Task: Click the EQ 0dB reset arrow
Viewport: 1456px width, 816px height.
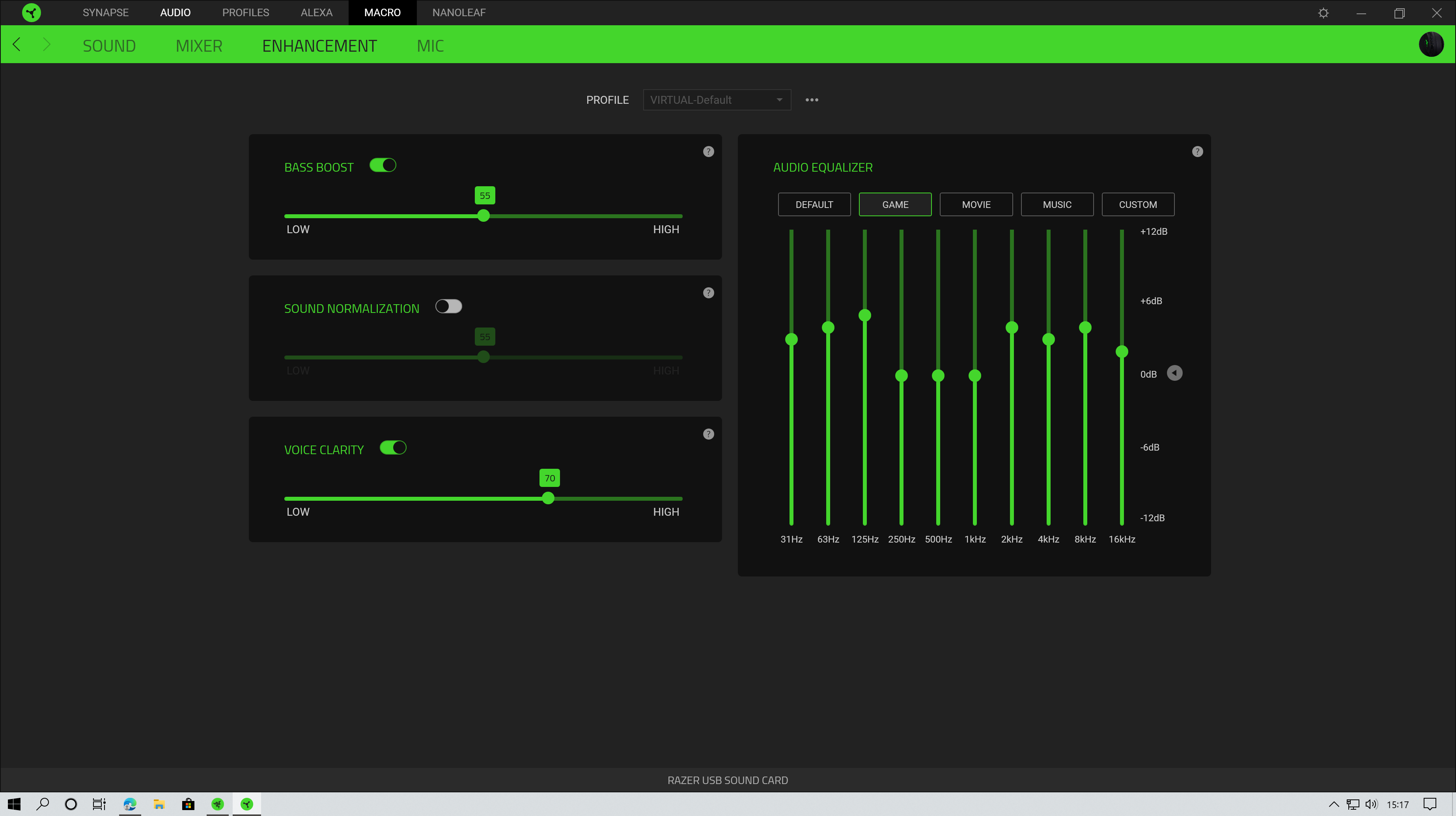Action: 1174,373
